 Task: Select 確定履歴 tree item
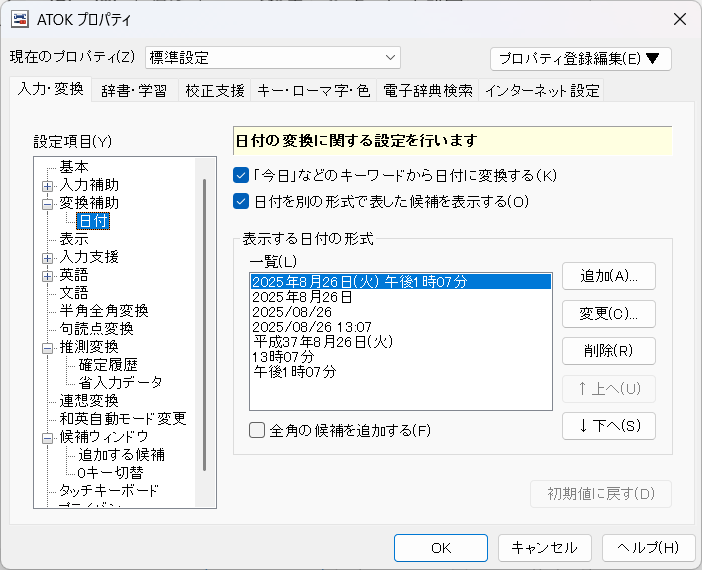point(108,364)
